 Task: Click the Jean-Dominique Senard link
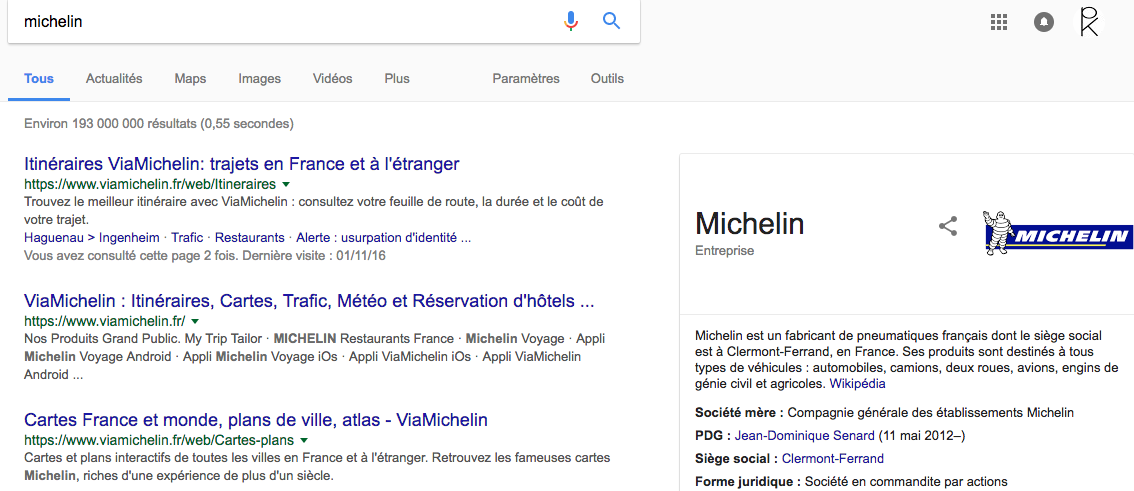(804, 436)
